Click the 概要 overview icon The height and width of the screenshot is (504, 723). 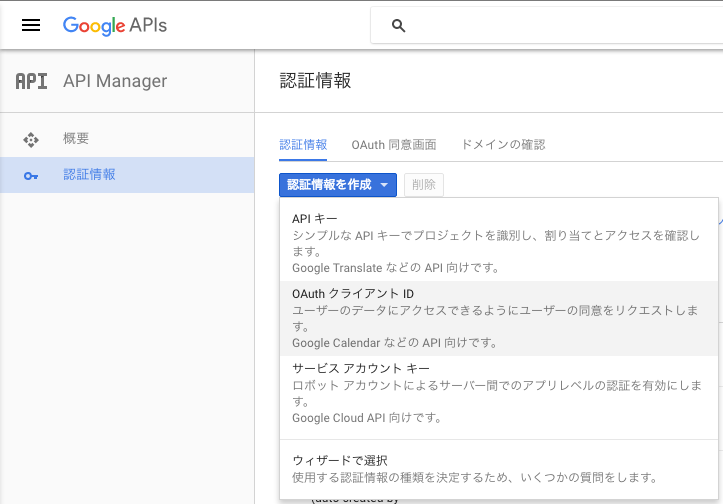pyautogui.click(x=31, y=140)
